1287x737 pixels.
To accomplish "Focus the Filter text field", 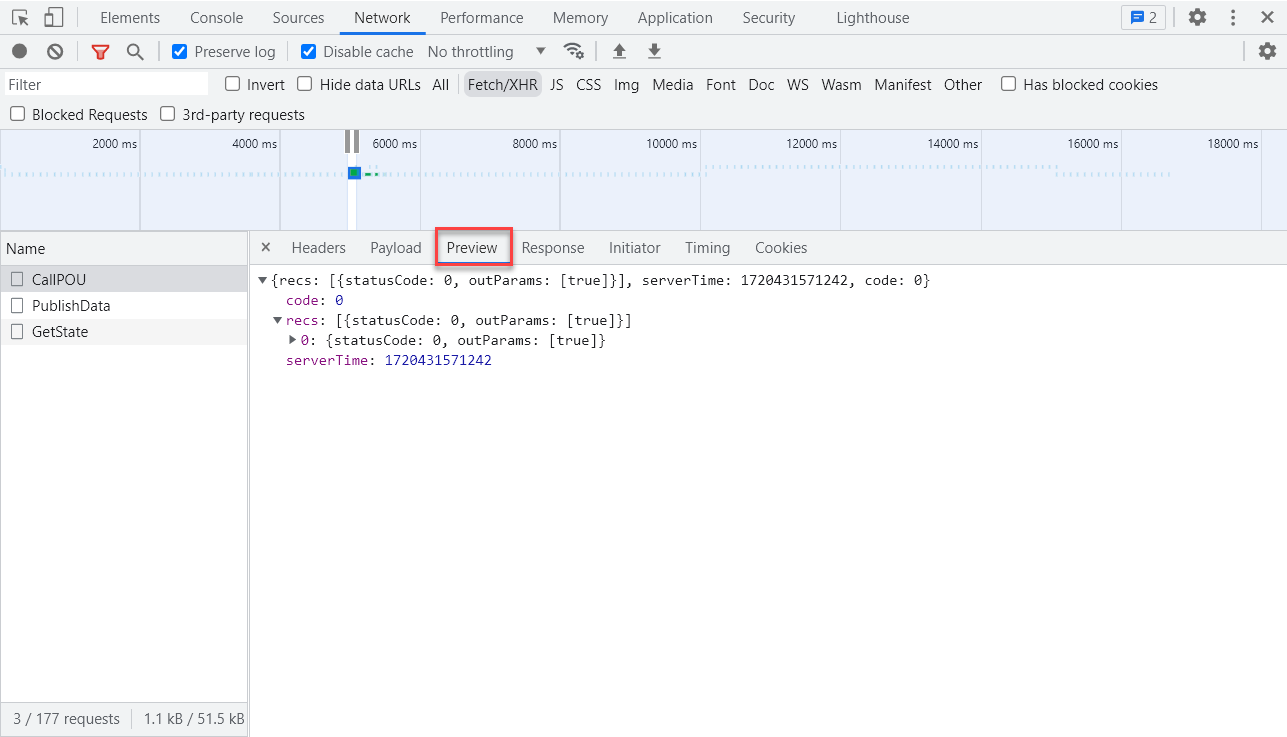I will pos(106,84).
